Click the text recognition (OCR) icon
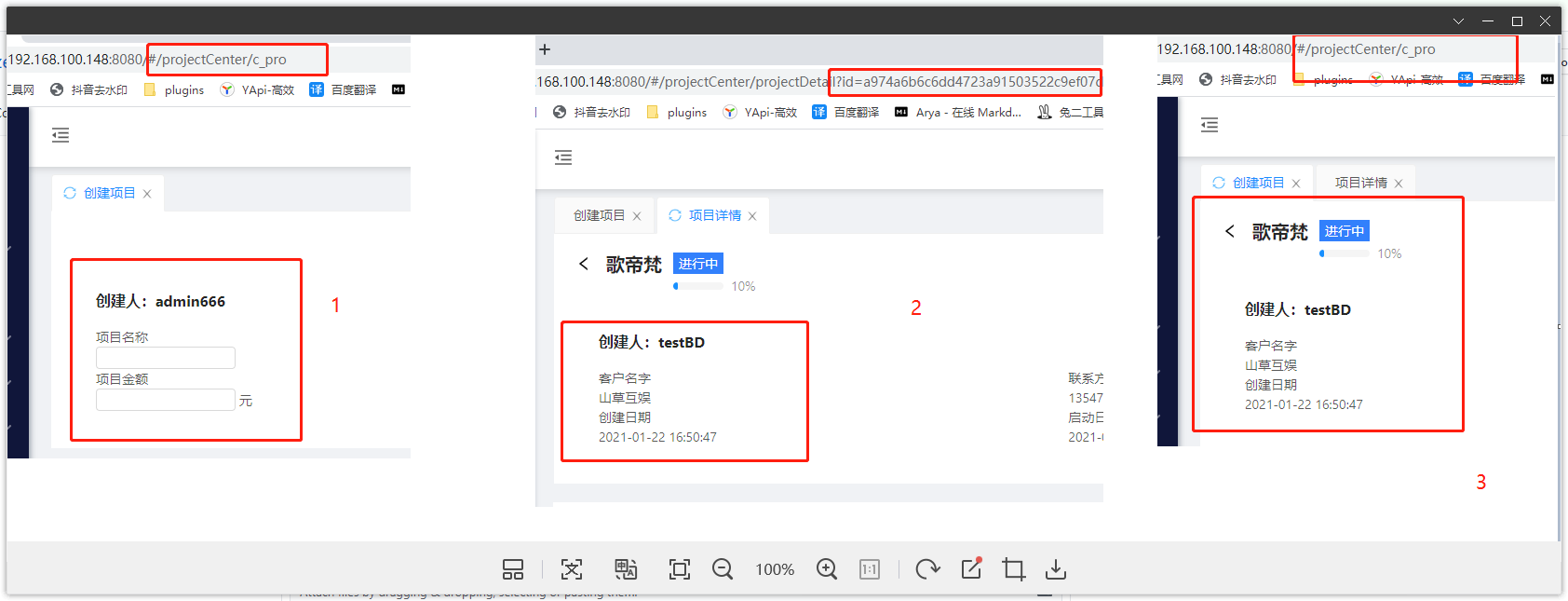 572,569
